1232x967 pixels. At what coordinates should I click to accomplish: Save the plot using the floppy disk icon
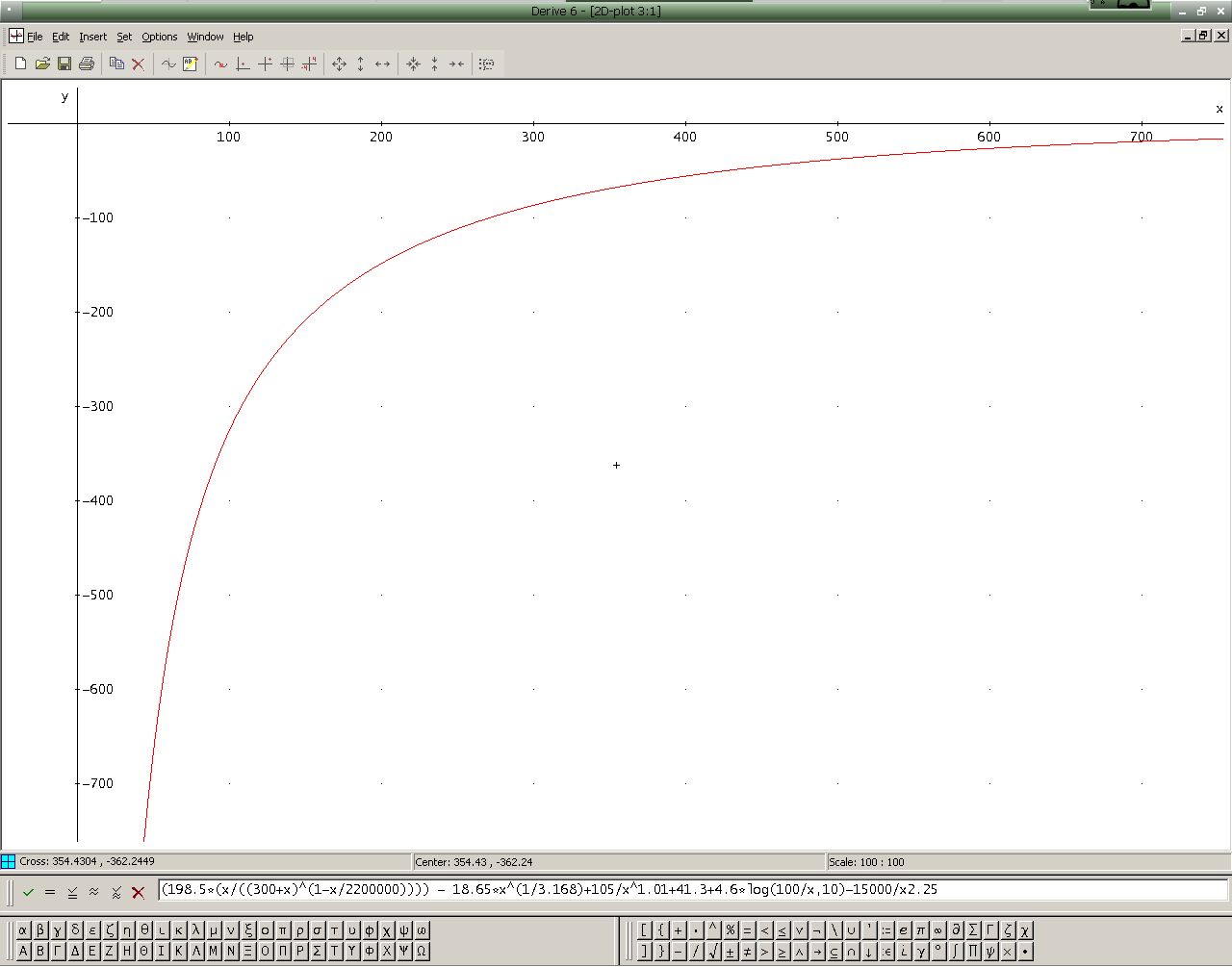(x=64, y=64)
